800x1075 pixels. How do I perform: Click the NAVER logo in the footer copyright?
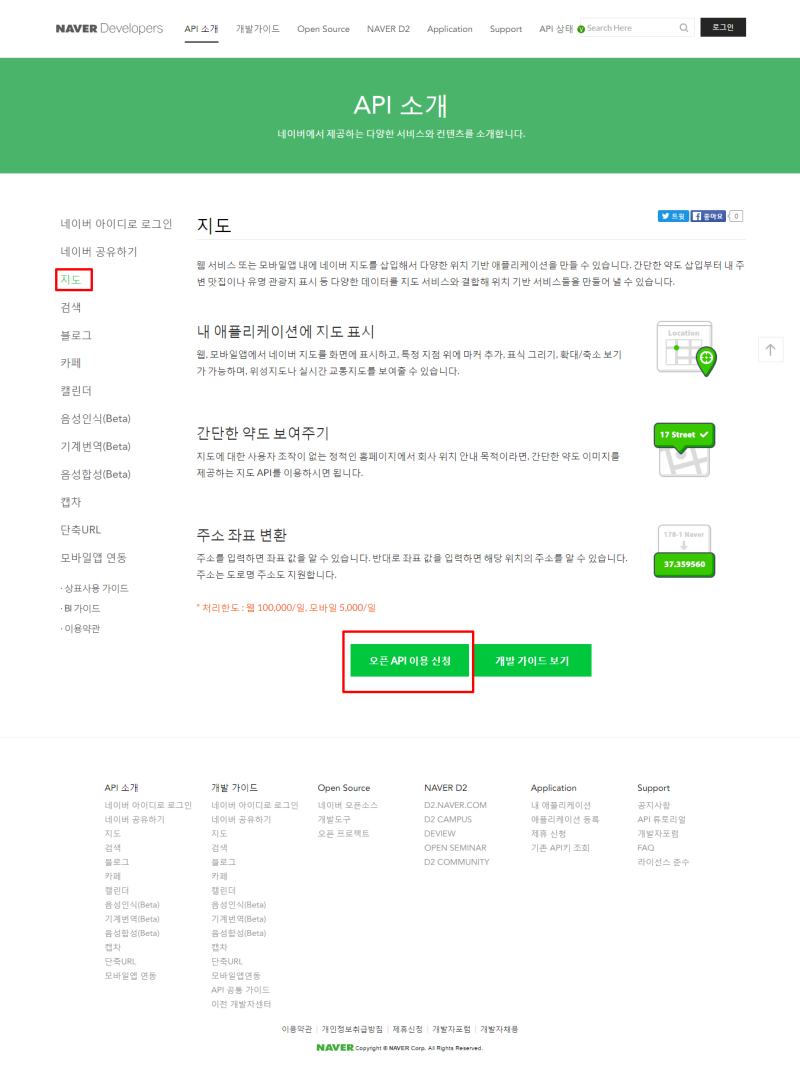tap(335, 1048)
